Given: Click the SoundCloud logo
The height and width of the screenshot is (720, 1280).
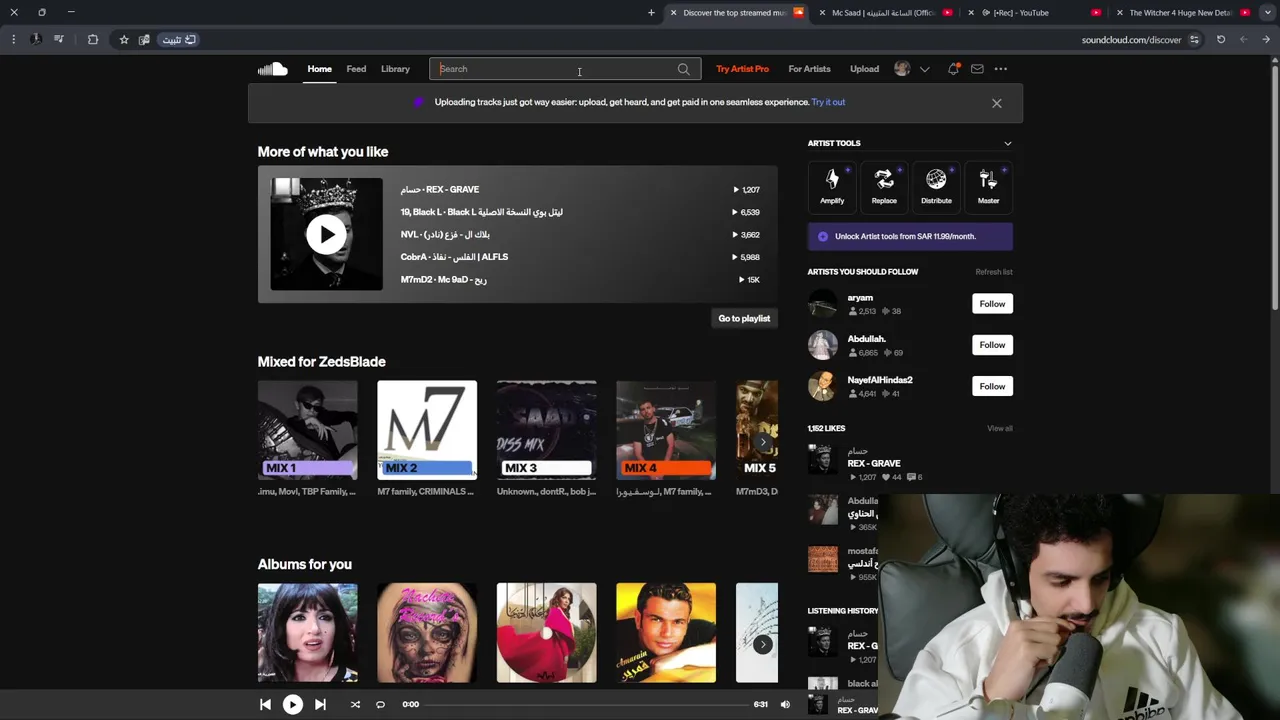Looking at the screenshot, I should coord(272,69).
